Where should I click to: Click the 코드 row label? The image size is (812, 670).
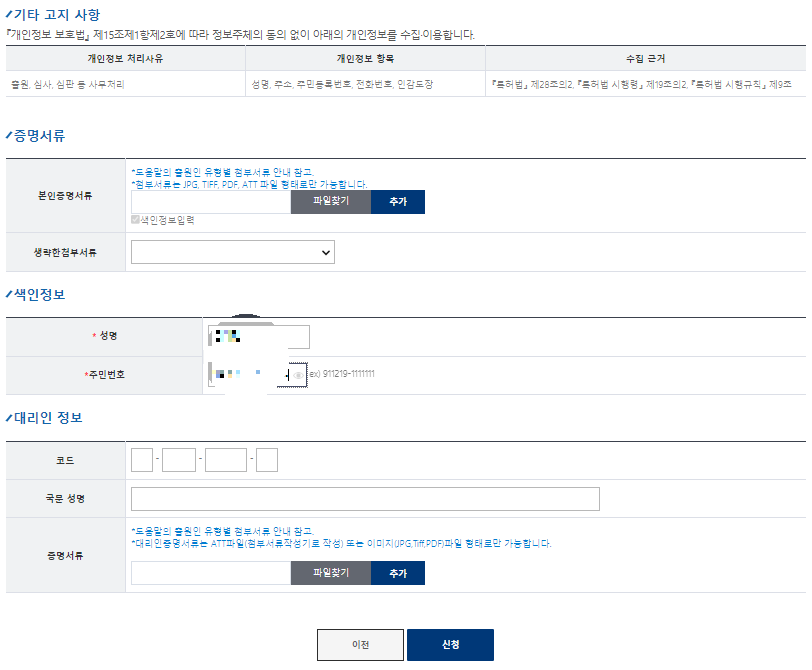pos(65,460)
